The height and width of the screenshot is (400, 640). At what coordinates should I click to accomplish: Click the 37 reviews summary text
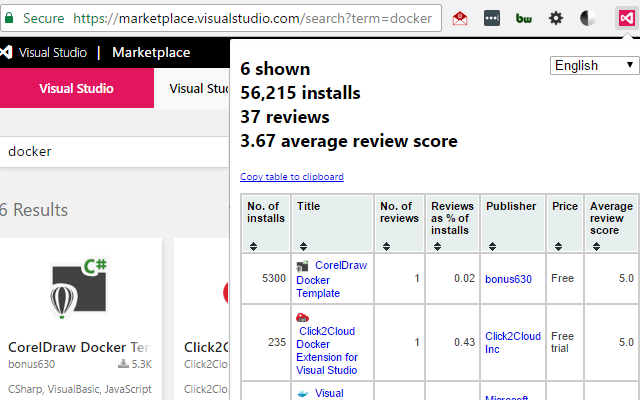pos(285,117)
